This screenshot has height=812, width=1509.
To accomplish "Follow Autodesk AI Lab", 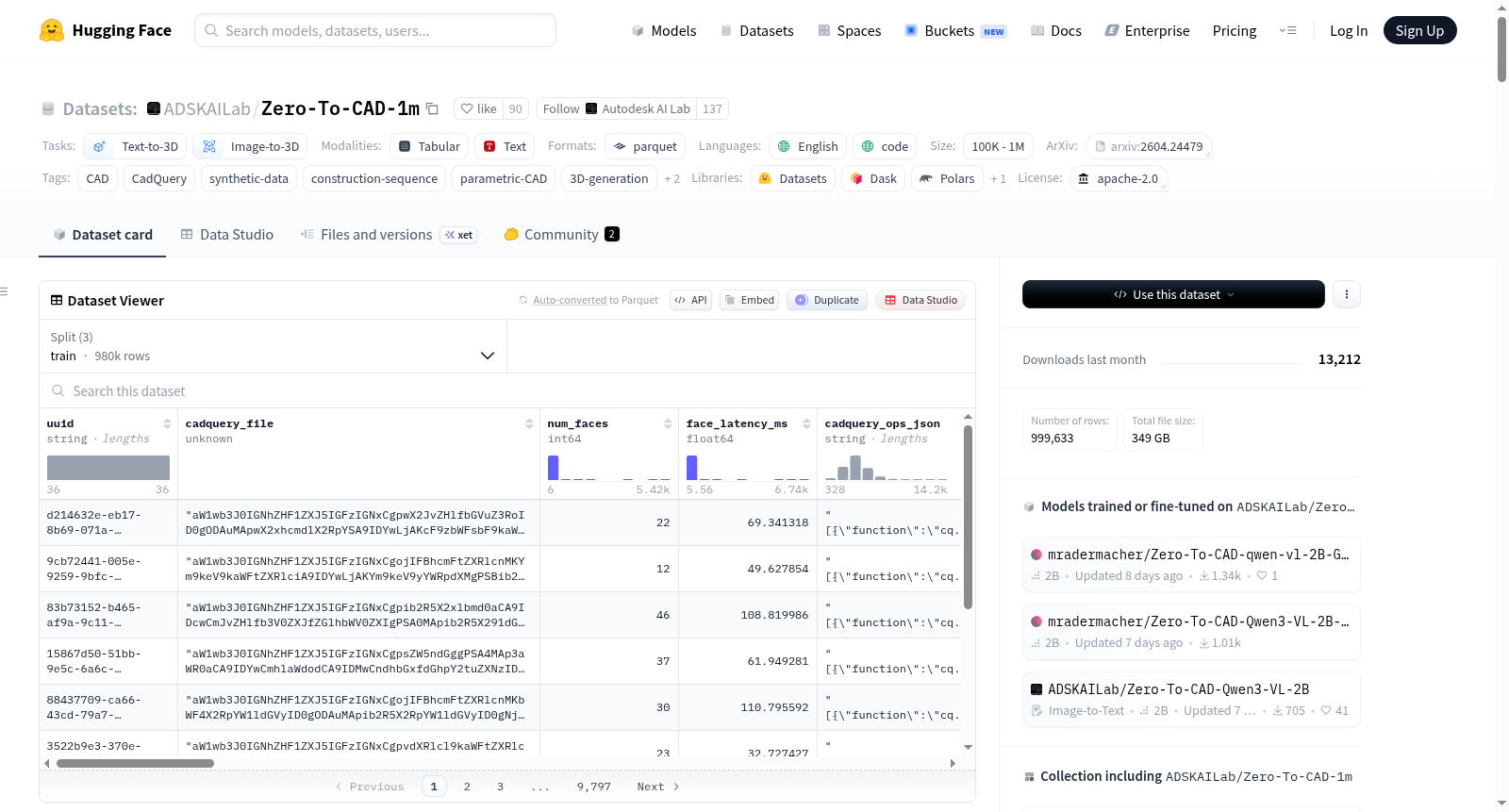I will [x=617, y=108].
